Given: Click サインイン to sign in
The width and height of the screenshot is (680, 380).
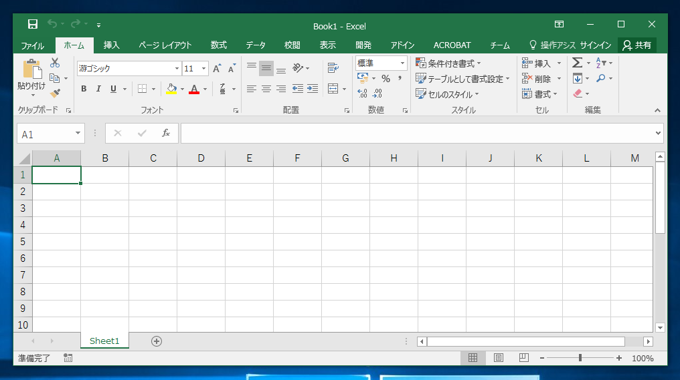Looking at the screenshot, I should tap(595, 45).
